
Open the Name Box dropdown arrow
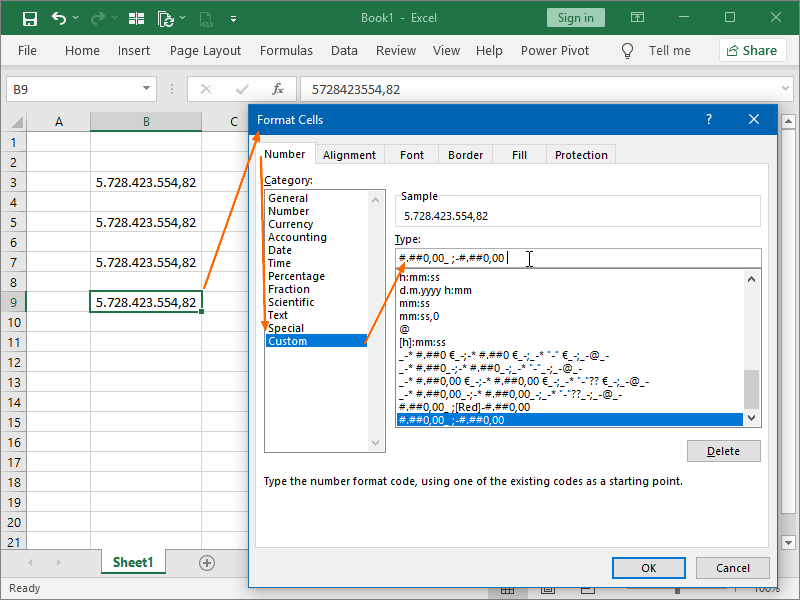click(146, 88)
